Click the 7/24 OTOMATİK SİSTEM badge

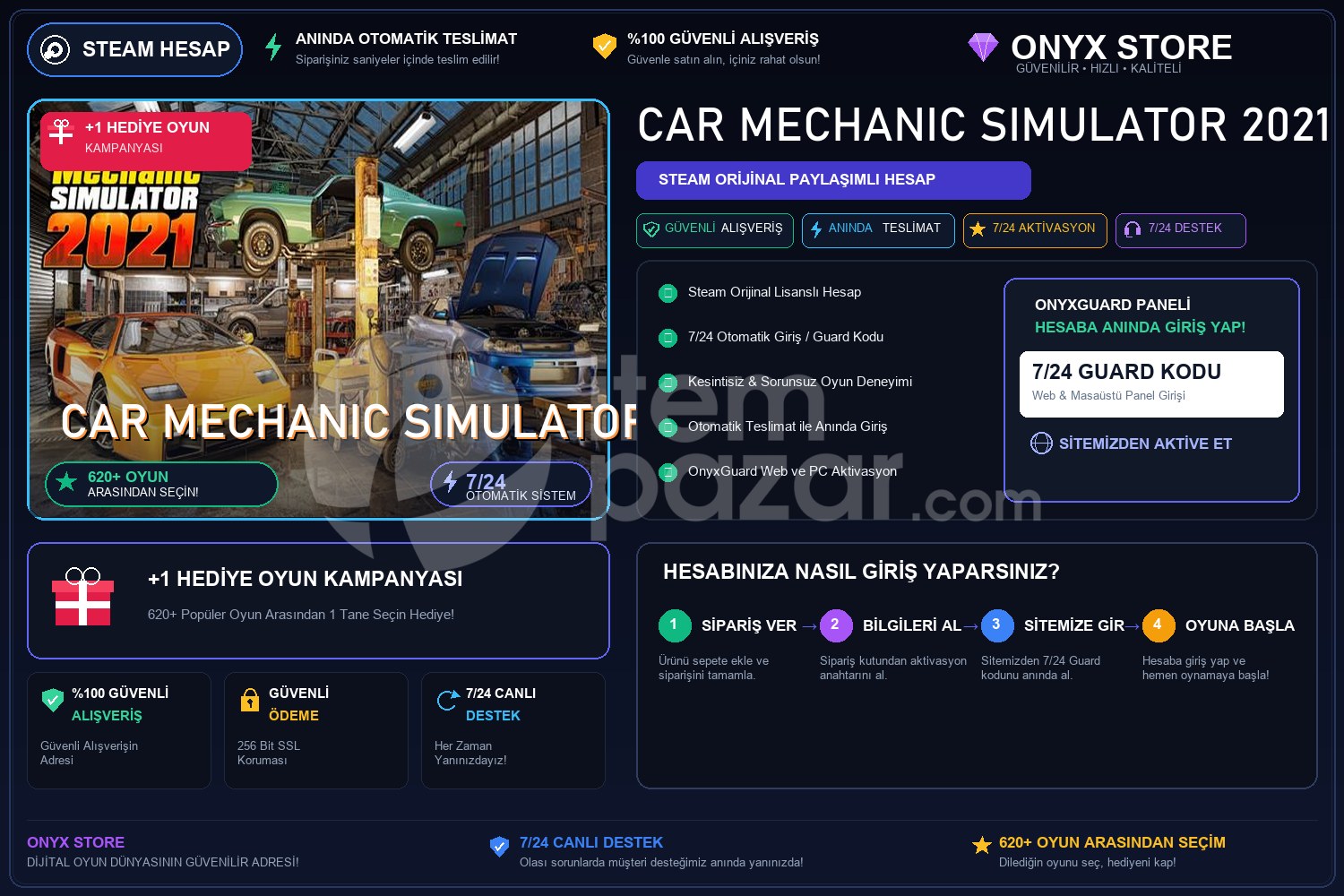511,485
